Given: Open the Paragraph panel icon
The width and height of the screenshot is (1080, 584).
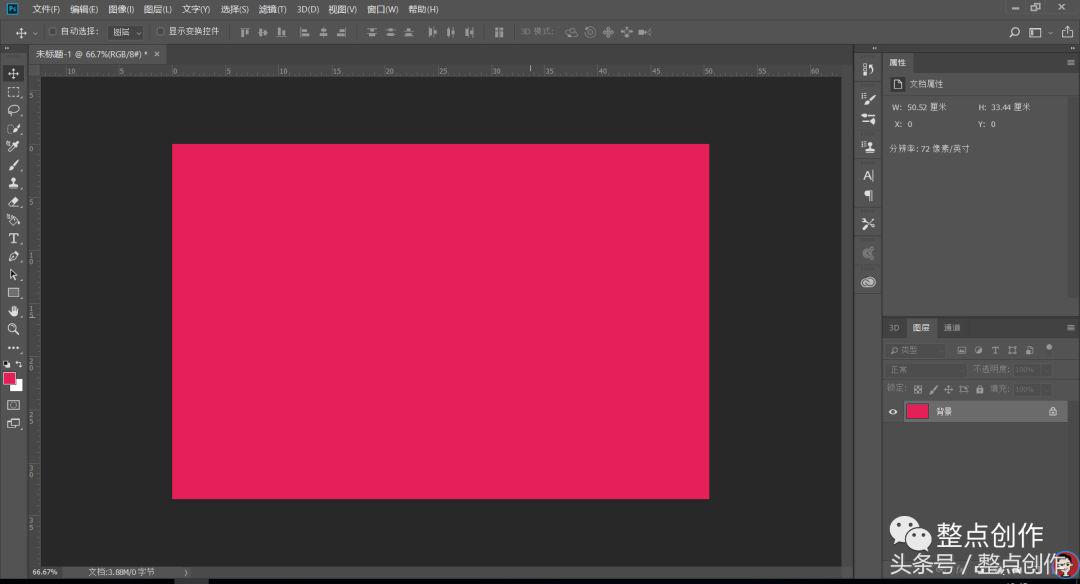Looking at the screenshot, I should (x=869, y=196).
